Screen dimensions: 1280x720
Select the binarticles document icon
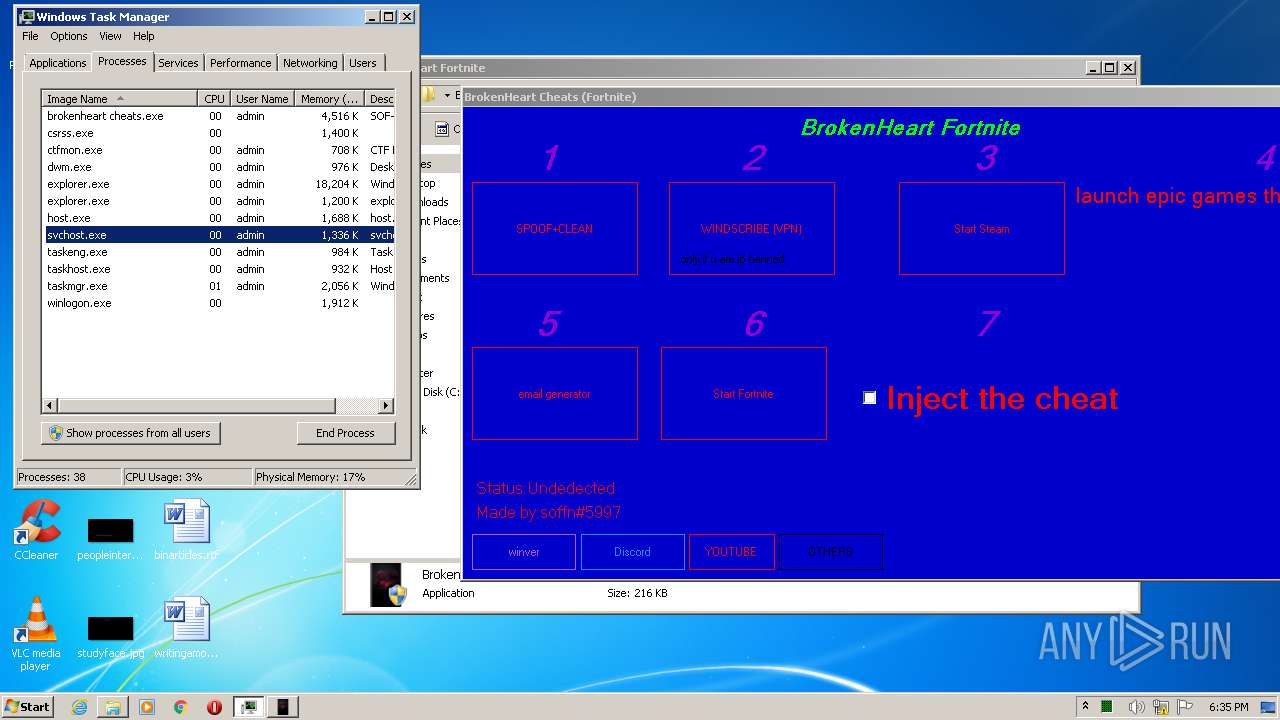tap(186, 530)
